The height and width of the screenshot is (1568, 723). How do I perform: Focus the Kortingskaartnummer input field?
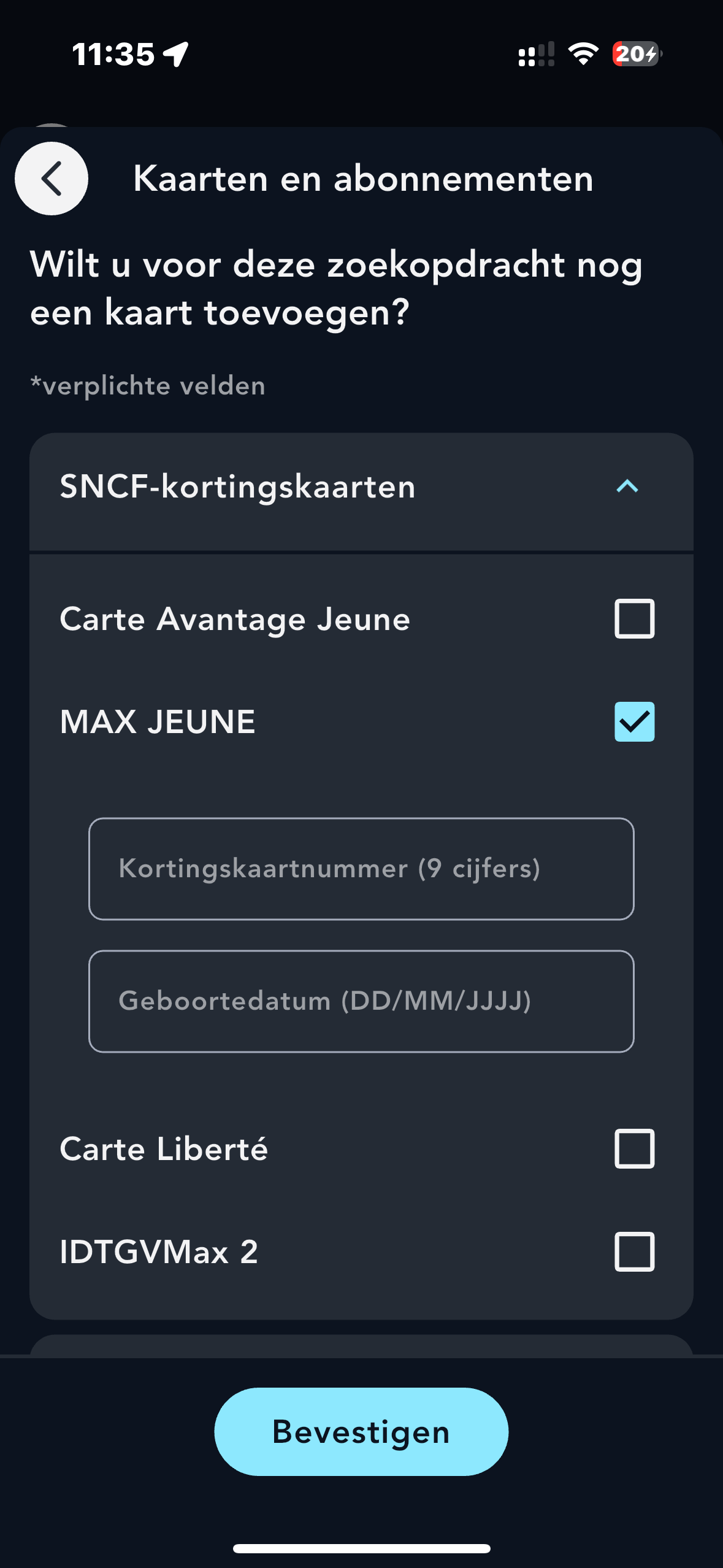[361, 869]
